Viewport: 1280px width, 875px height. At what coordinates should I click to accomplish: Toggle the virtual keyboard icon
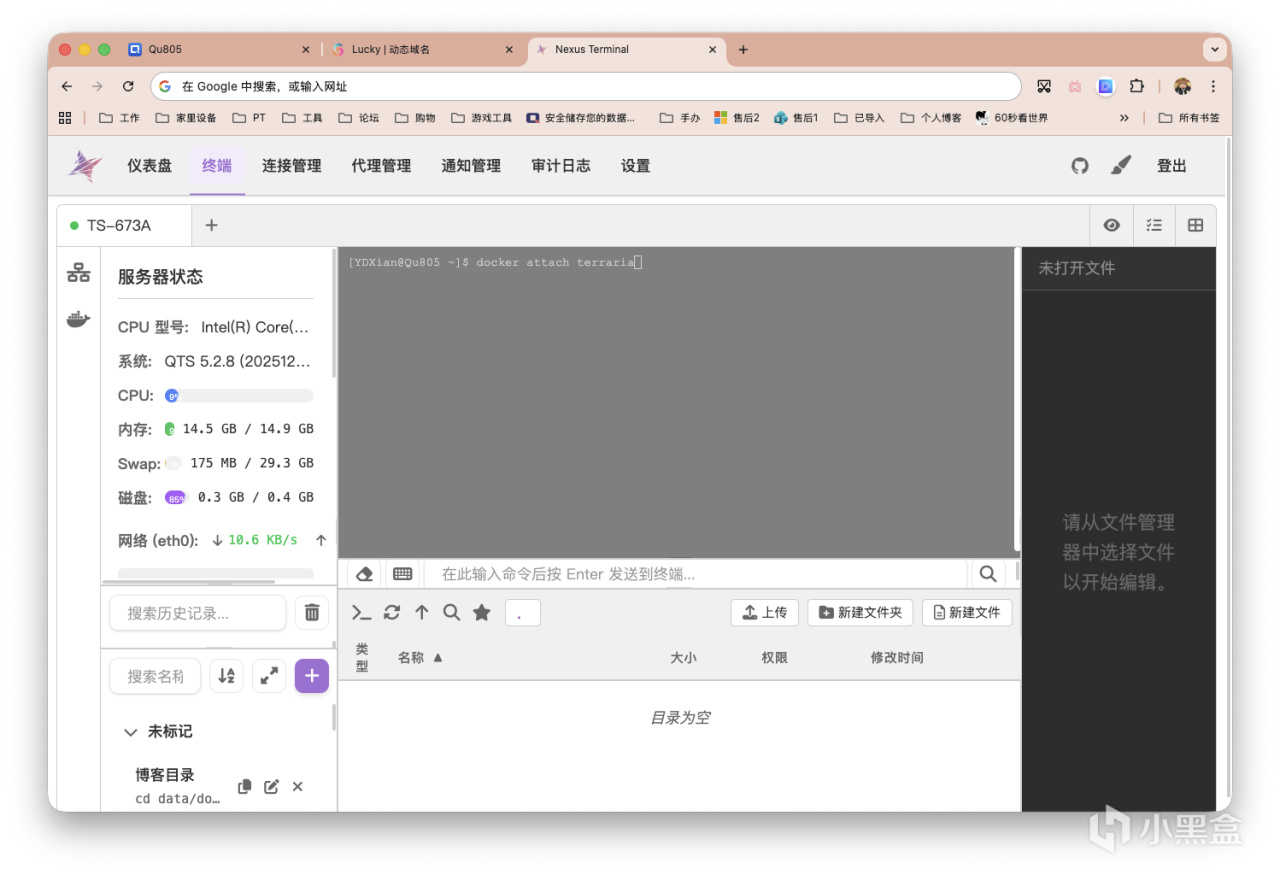(x=403, y=574)
